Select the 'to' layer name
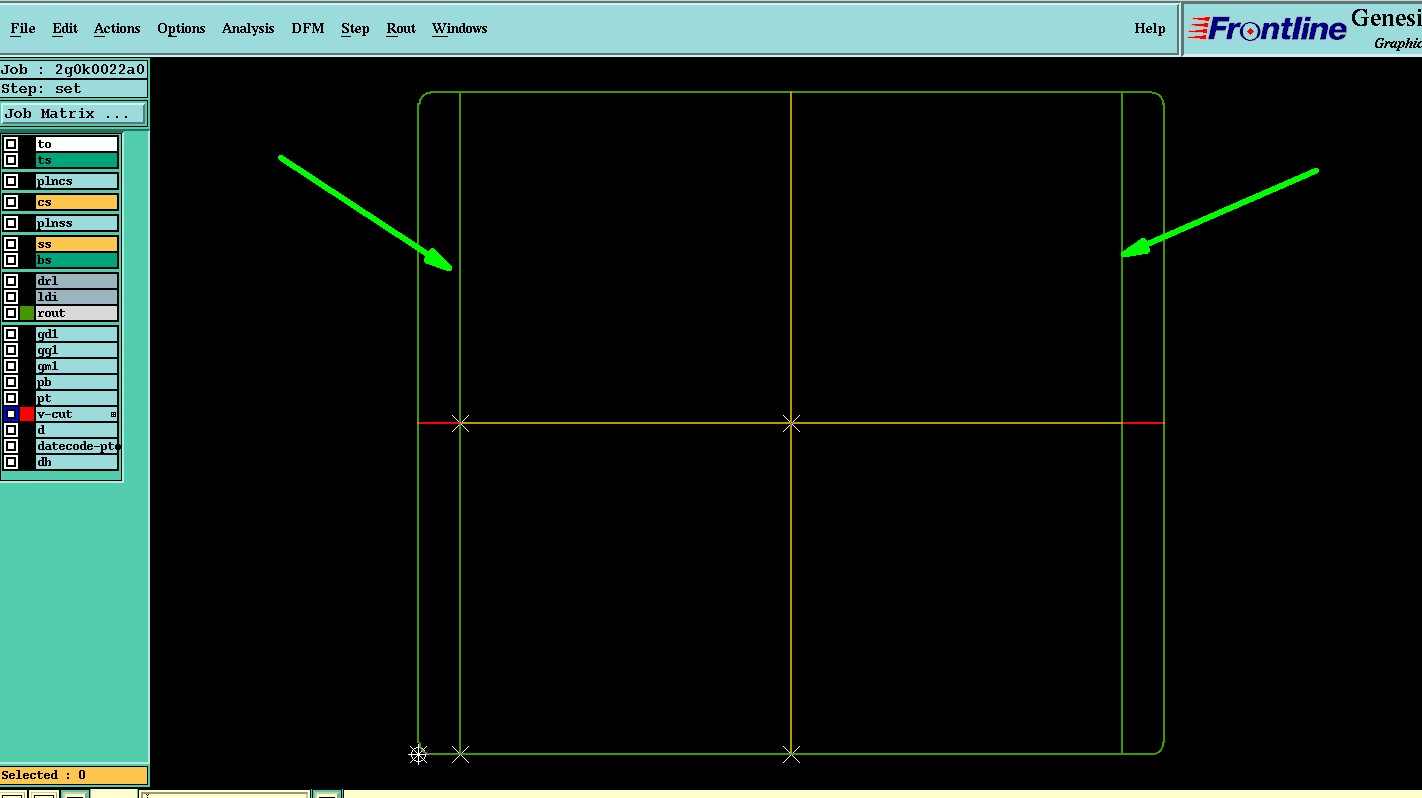 coord(77,144)
